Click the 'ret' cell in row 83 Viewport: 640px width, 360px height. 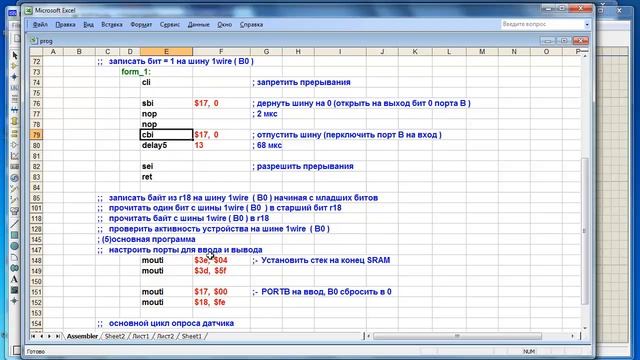coord(166,177)
